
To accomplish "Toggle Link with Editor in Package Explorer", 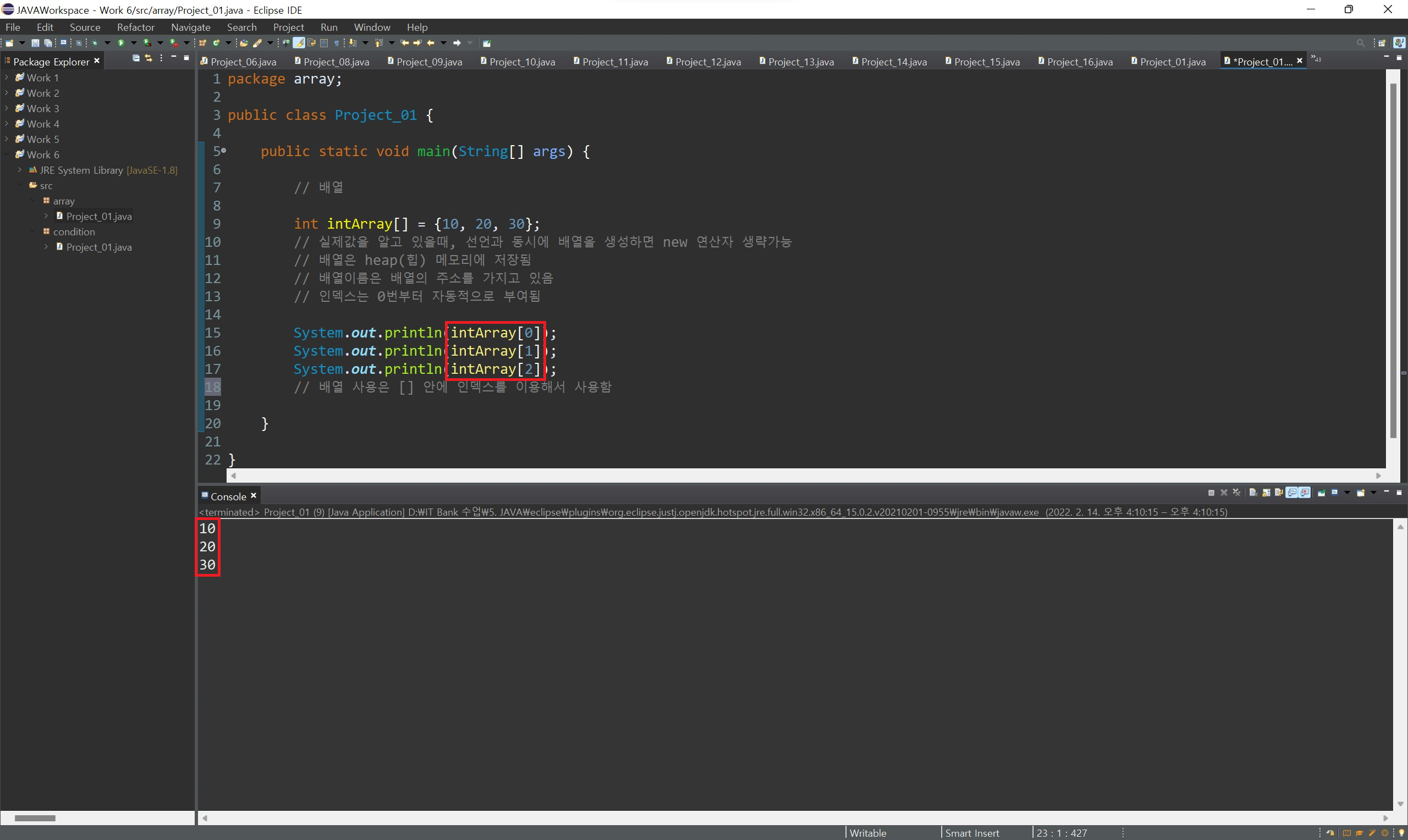I will click(x=148, y=58).
